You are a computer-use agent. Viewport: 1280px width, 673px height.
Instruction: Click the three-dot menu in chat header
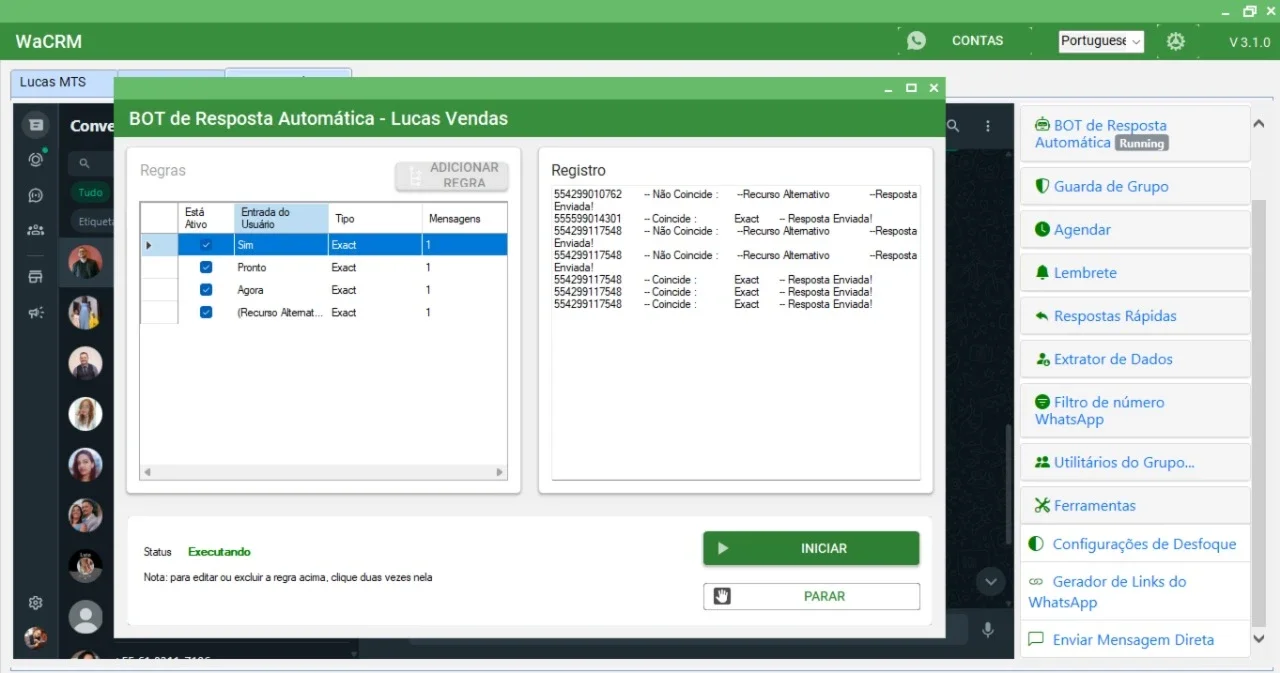click(988, 126)
